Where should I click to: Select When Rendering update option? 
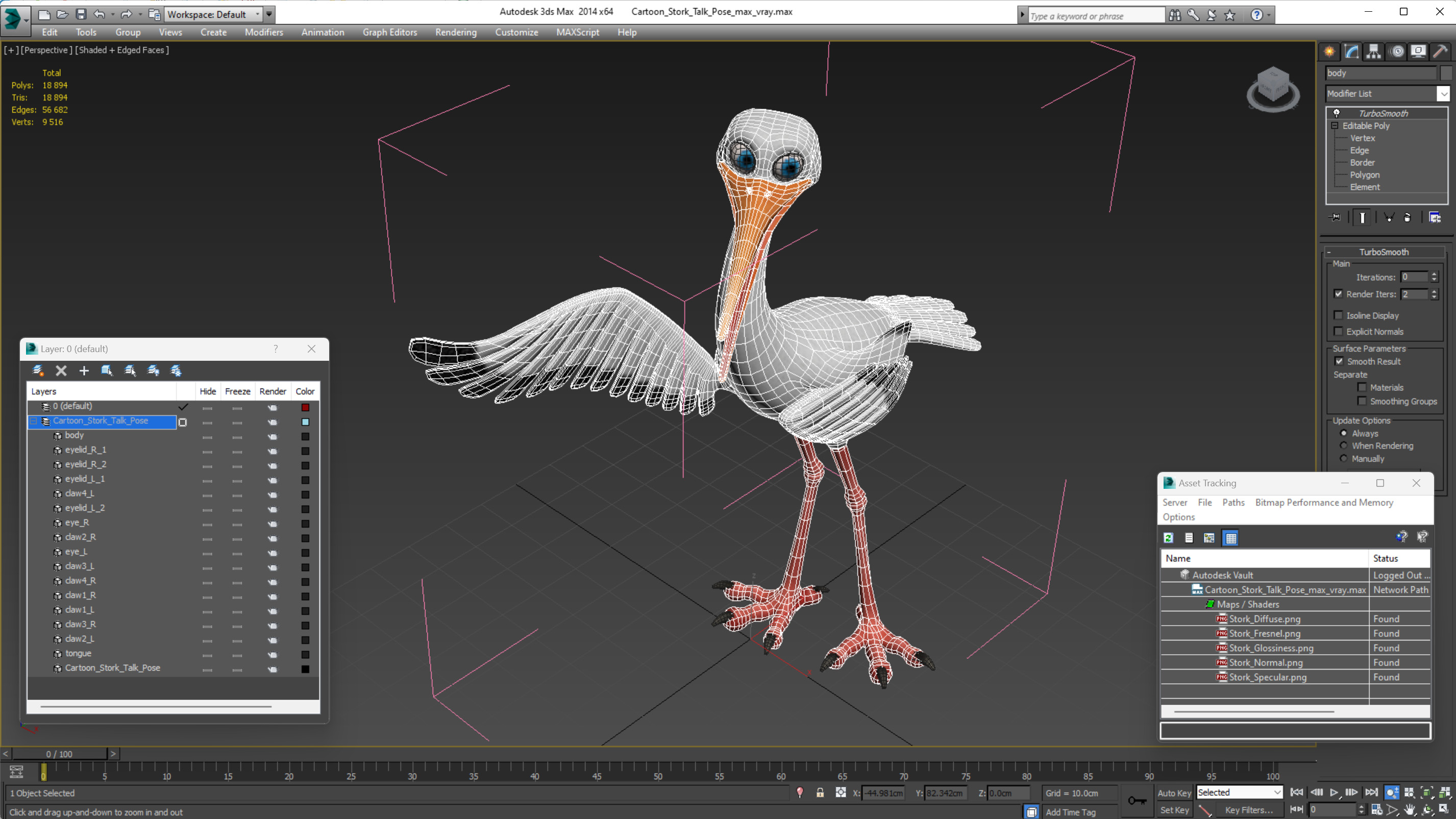pyautogui.click(x=1344, y=446)
